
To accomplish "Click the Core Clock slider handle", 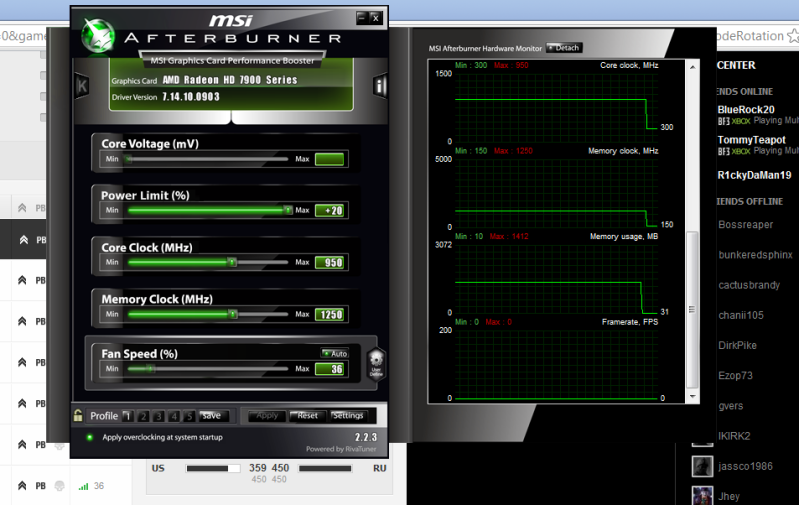I will (x=232, y=262).
